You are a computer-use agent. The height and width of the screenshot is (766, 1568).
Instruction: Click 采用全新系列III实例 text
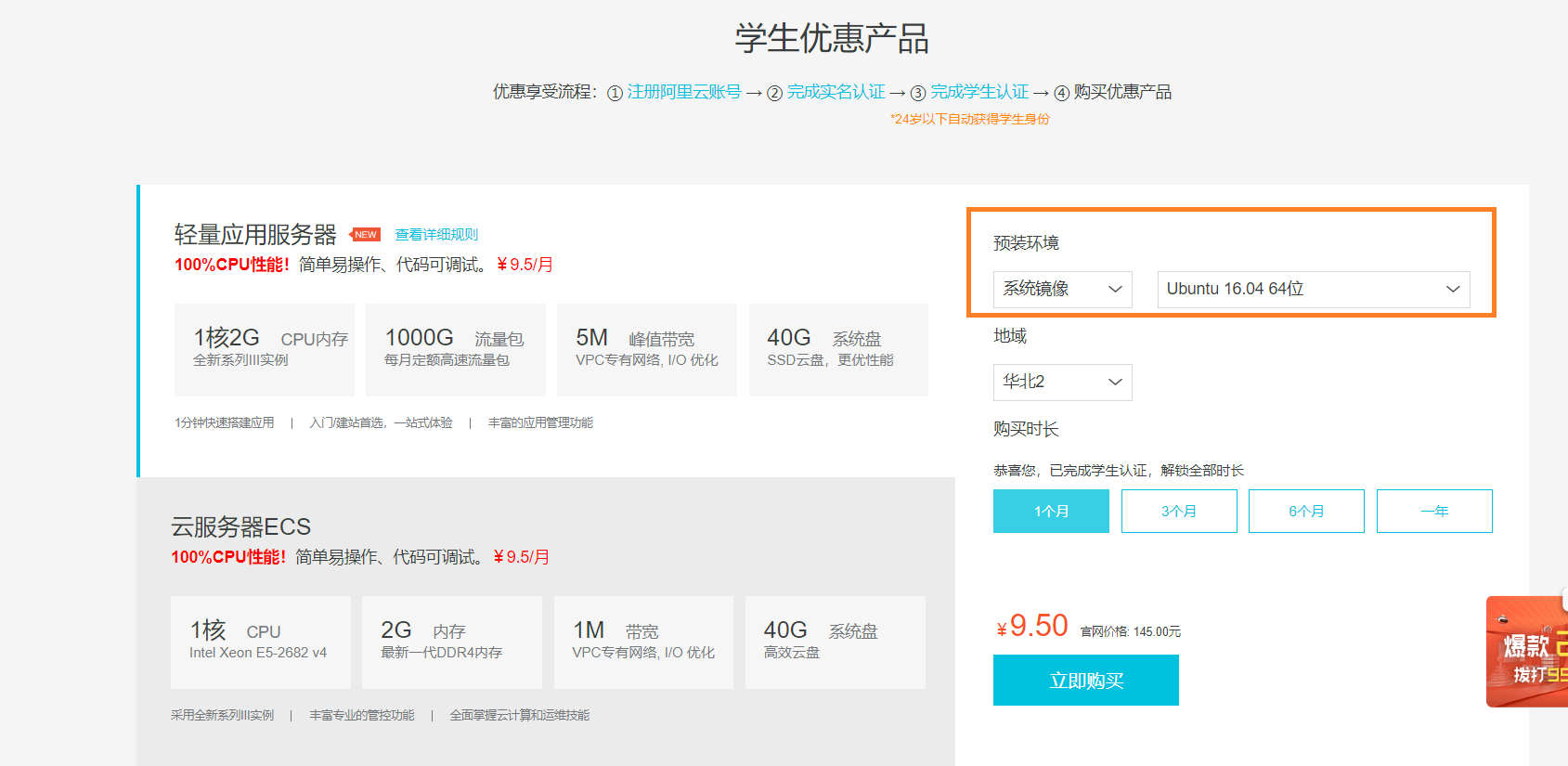point(223,715)
